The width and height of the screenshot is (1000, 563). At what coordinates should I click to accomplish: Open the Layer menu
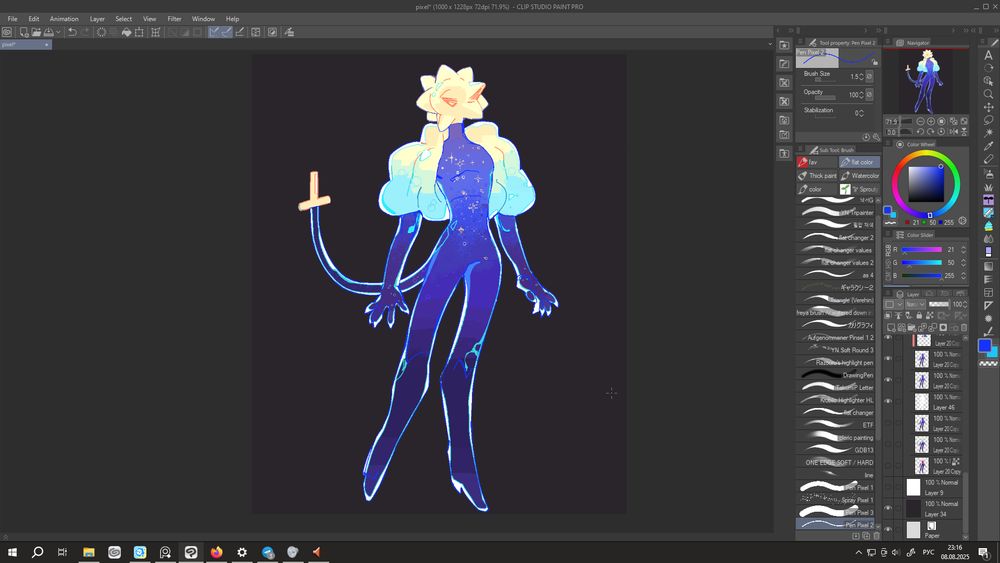(97, 18)
